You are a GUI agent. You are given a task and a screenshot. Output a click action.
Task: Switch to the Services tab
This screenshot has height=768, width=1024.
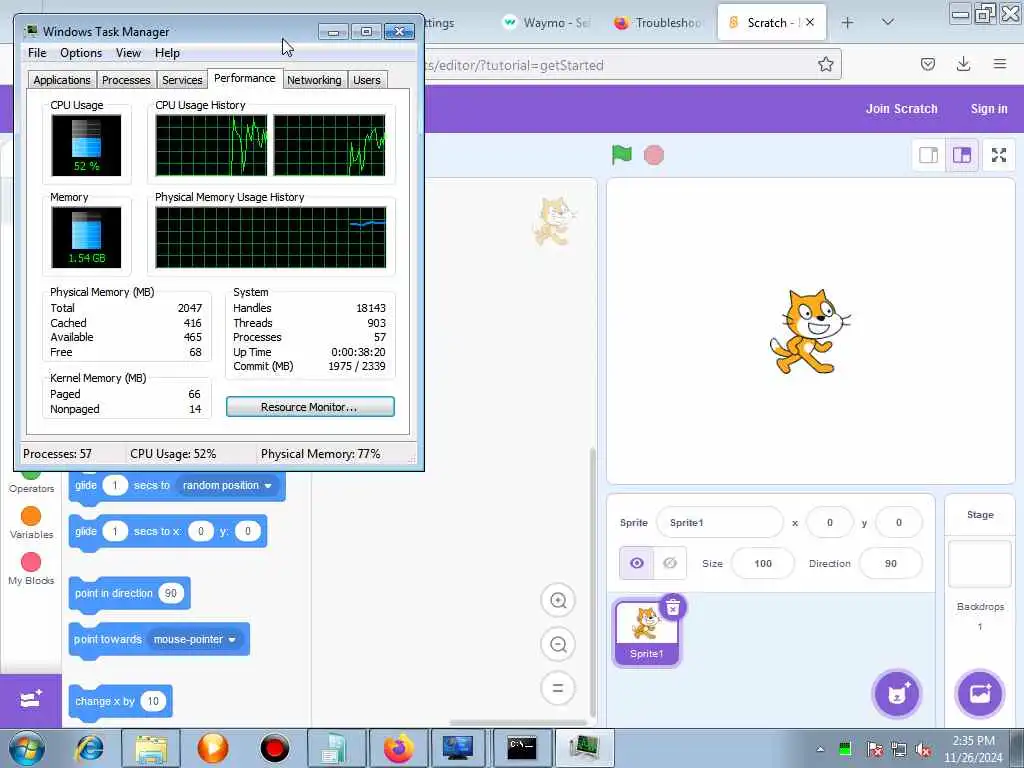[182, 80]
